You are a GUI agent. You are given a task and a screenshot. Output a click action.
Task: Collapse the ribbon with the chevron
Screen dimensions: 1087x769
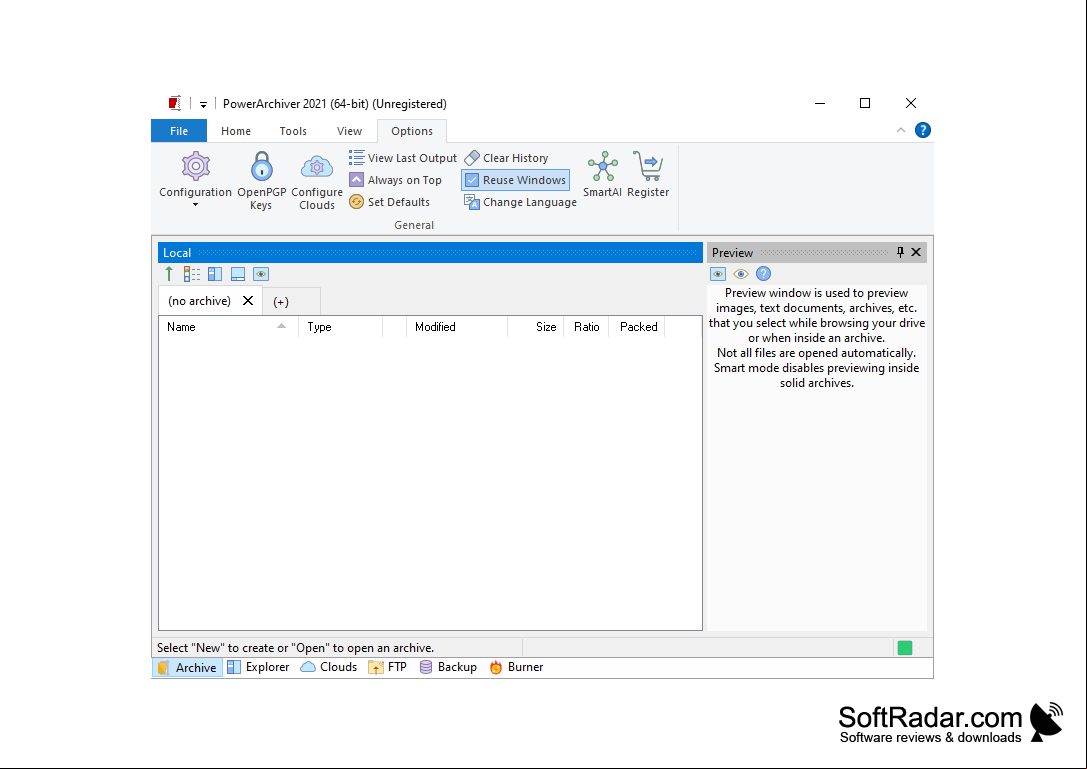pyautogui.click(x=901, y=130)
